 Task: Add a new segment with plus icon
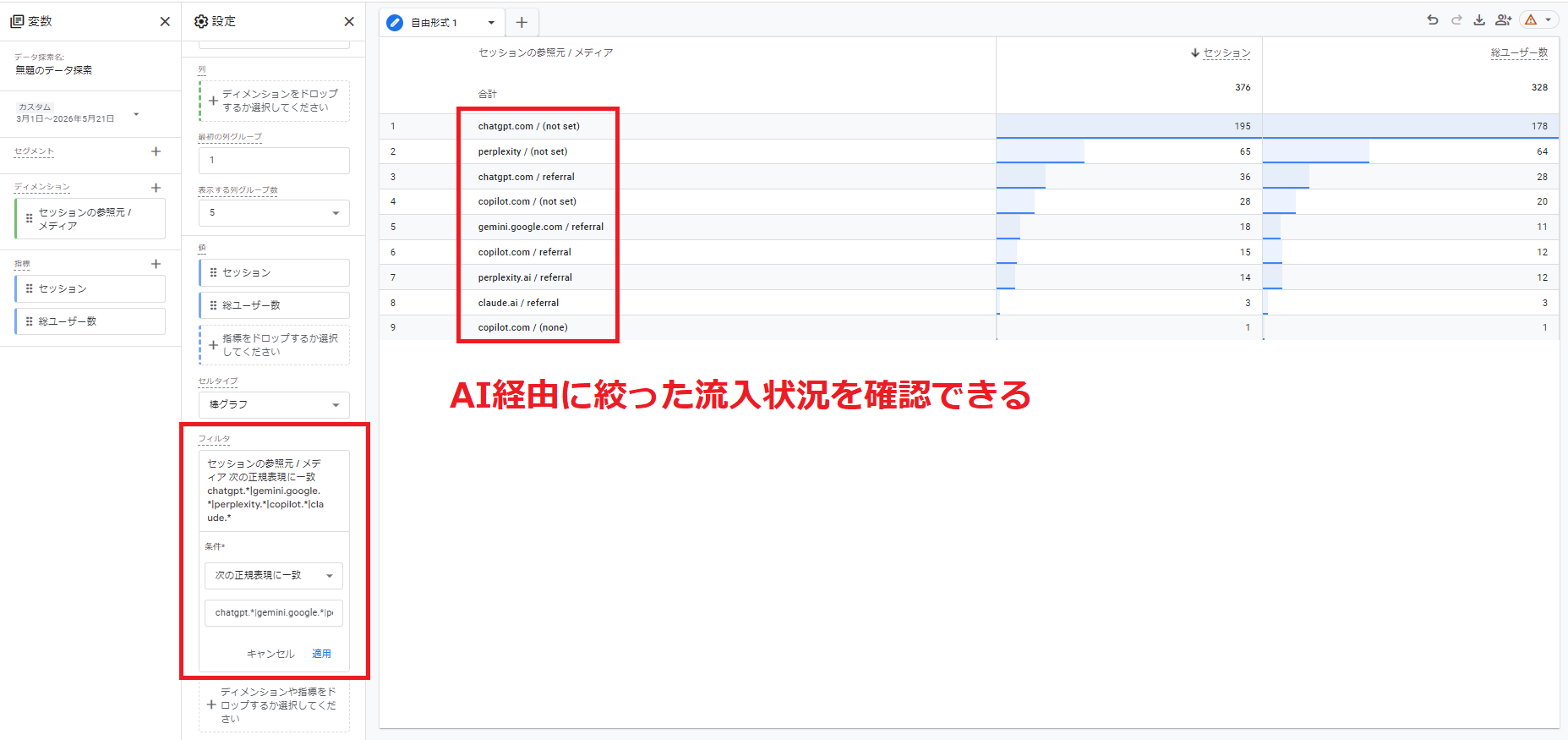pos(156,151)
